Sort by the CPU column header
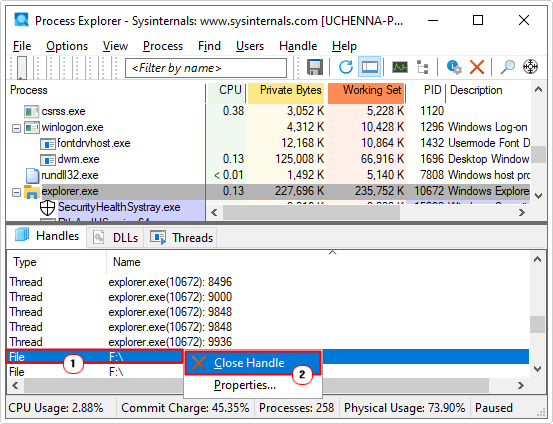Viewport: 553px width, 424px height. tap(226, 90)
